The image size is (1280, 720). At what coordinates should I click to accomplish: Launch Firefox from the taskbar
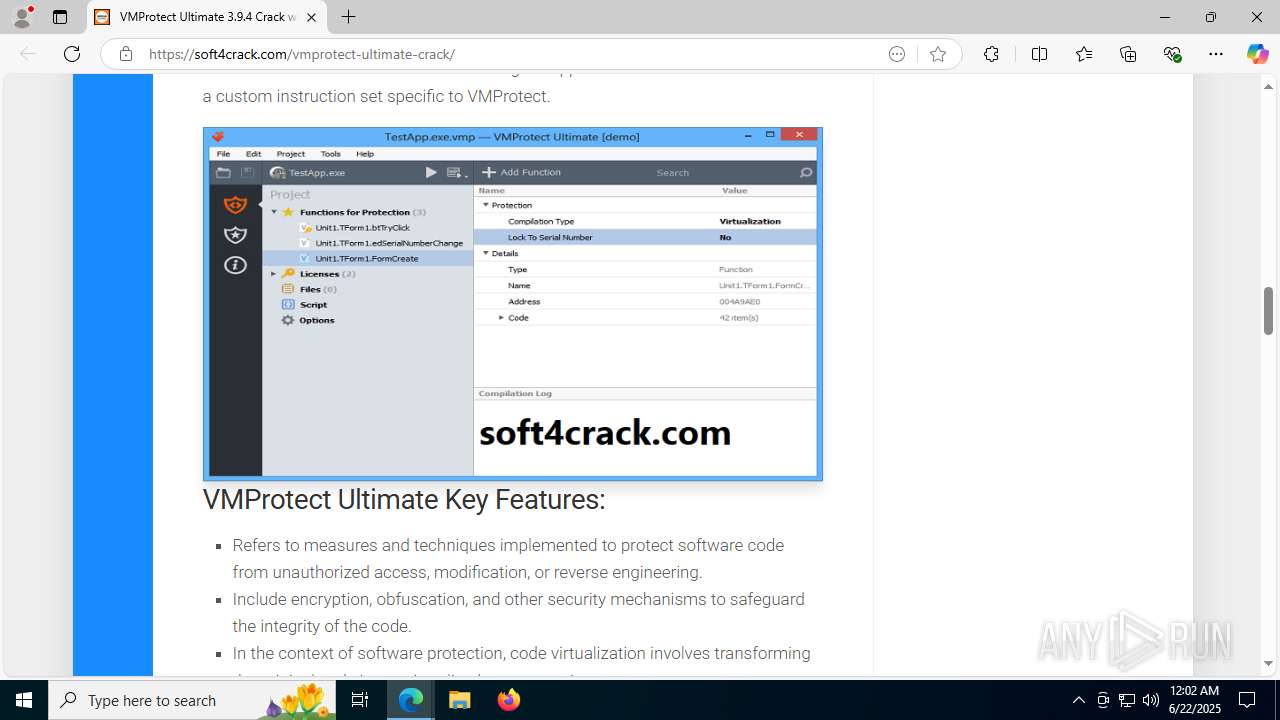[x=509, y=700]
